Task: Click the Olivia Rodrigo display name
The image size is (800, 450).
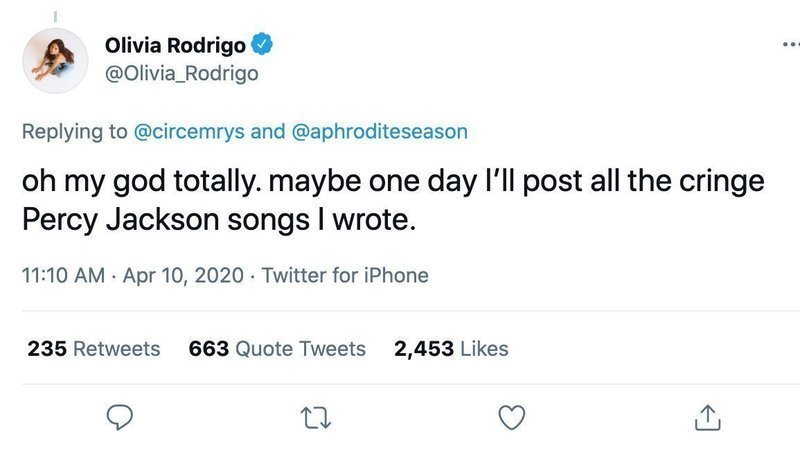Action: pos(177,46)
